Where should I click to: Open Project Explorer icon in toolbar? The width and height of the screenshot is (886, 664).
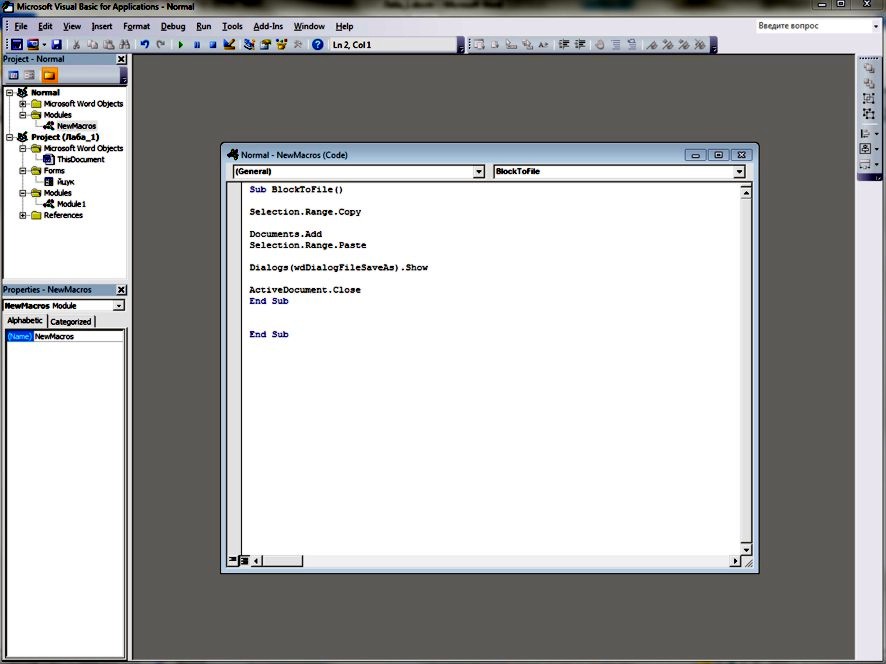[x=249, y=44]
